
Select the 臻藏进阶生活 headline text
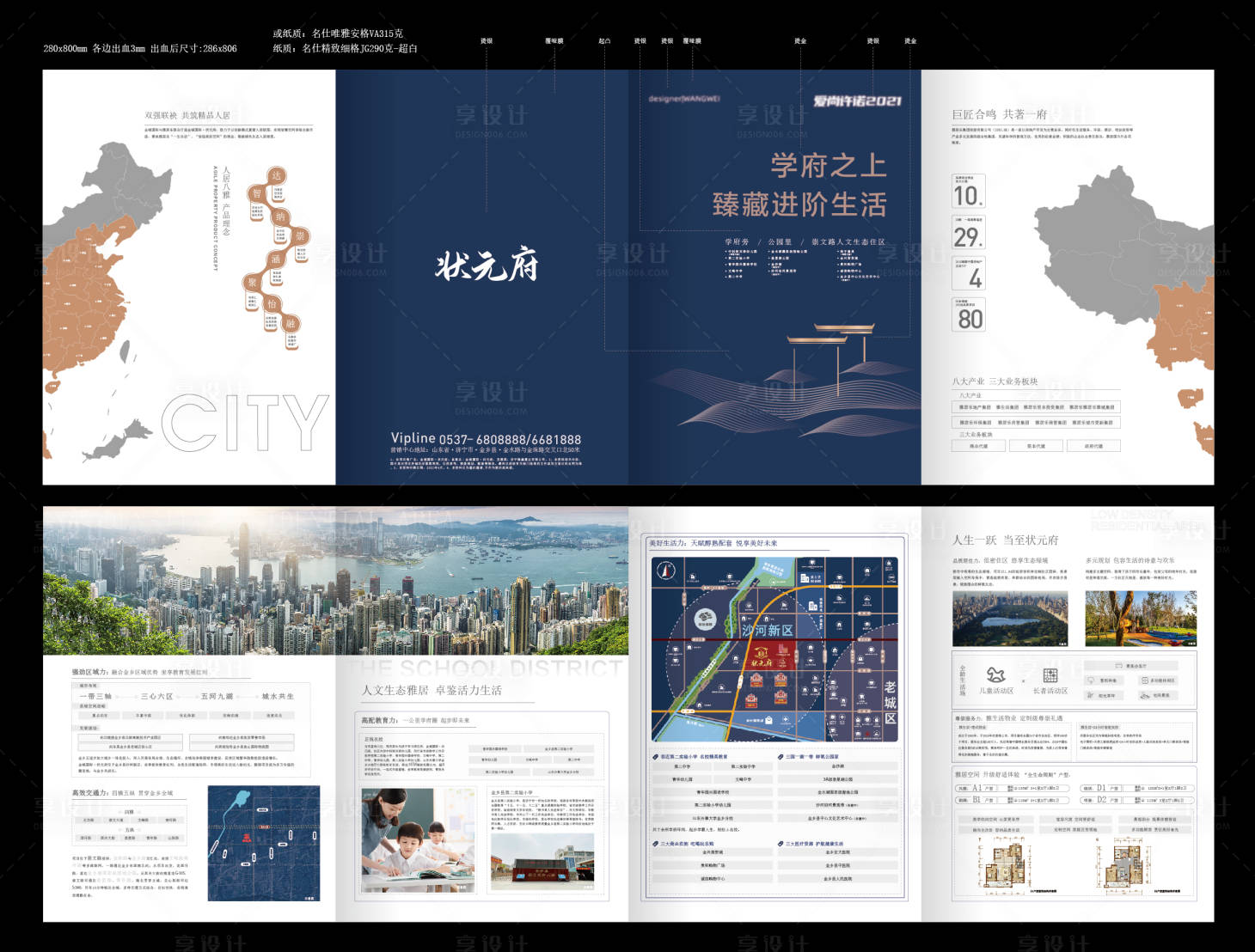(799, 204)
